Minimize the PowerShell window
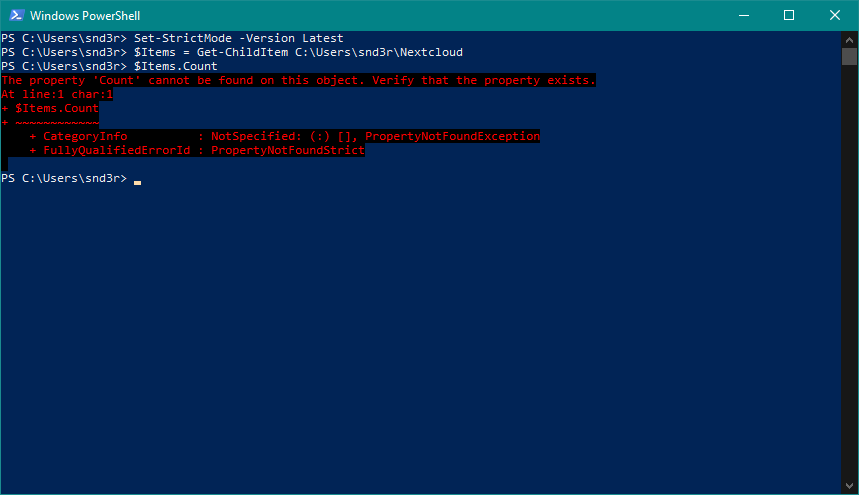859x495 pixels. tap(742, 15)
